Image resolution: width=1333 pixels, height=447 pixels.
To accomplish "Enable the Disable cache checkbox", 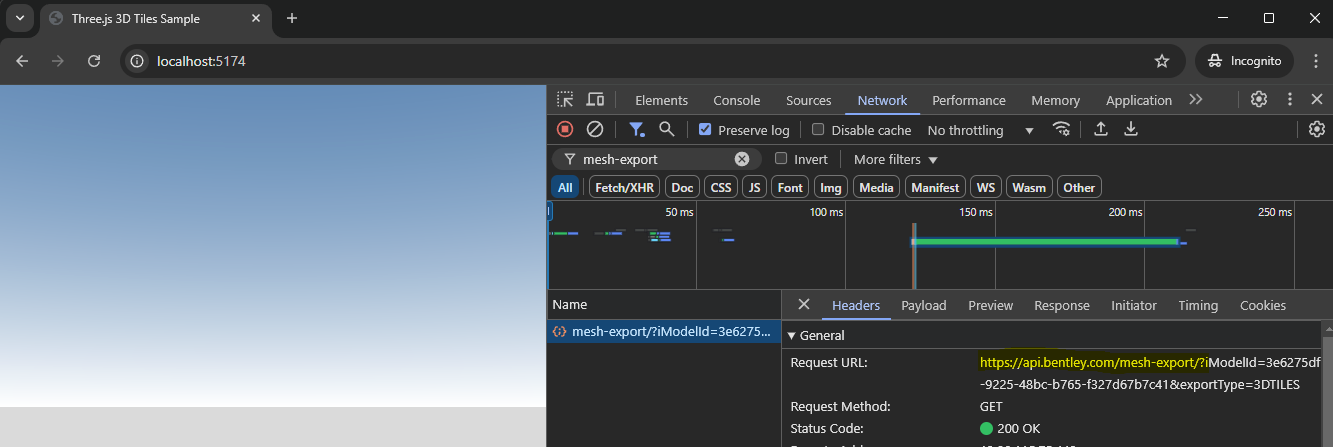I will (x=818, y=130).
